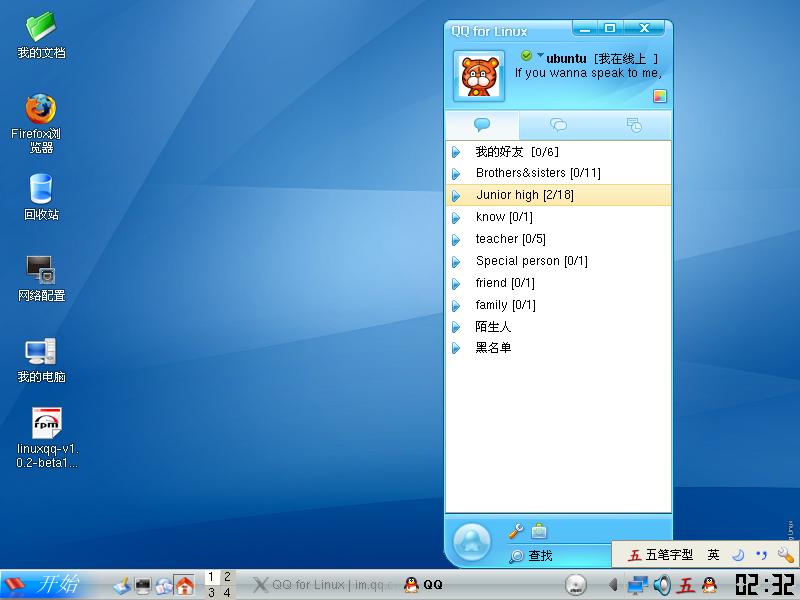
Task: Maximize the QQ for Linux window
Action: (x=610, y=29)
